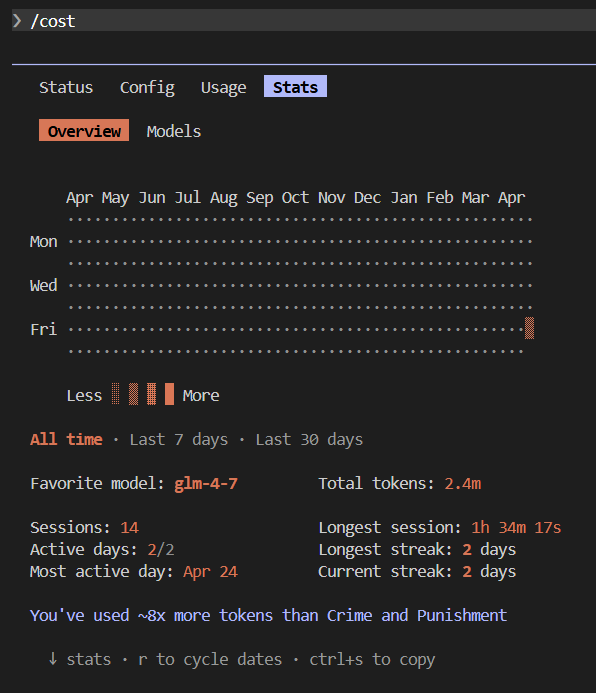Click the Oct month label
Viewport: 596px width, 693px height.
[x=295, y=197]
